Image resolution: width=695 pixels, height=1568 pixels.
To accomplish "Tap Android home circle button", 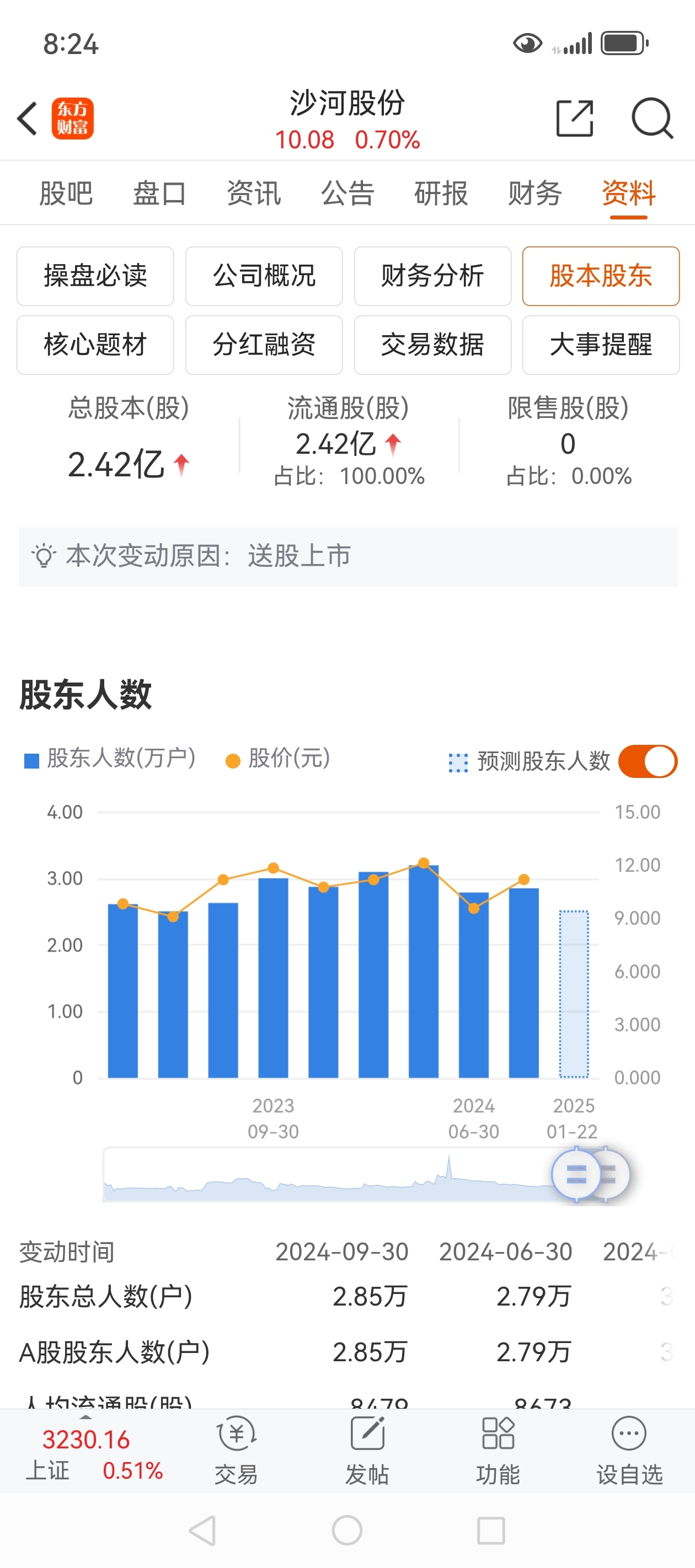I will point(347,1531).
